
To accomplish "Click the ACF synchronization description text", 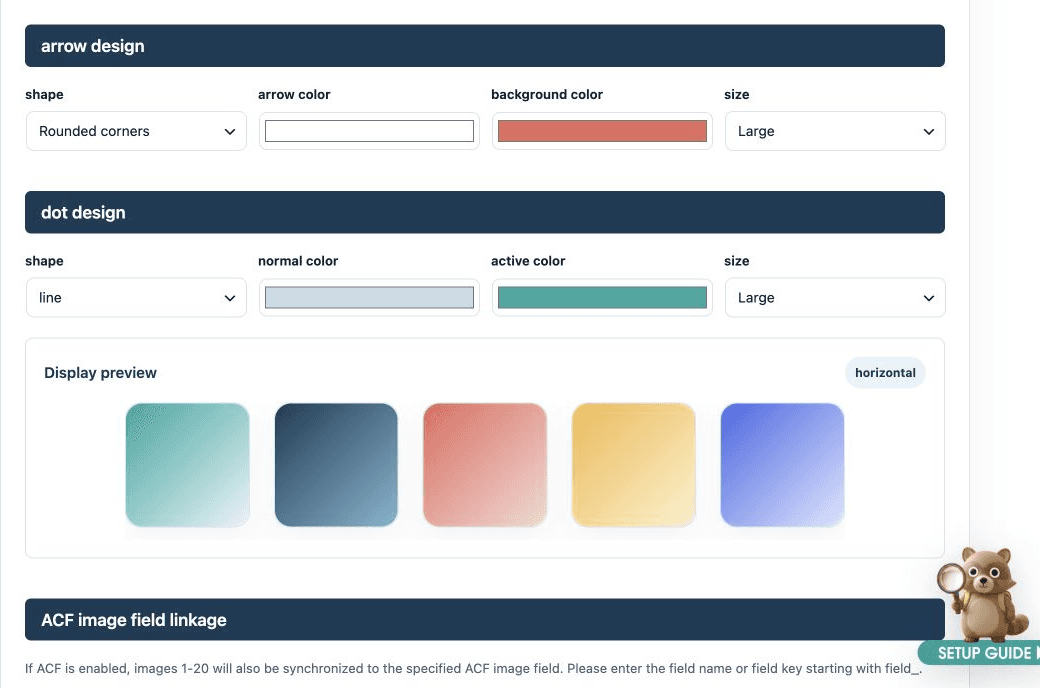I will click(x=474, y=669).
